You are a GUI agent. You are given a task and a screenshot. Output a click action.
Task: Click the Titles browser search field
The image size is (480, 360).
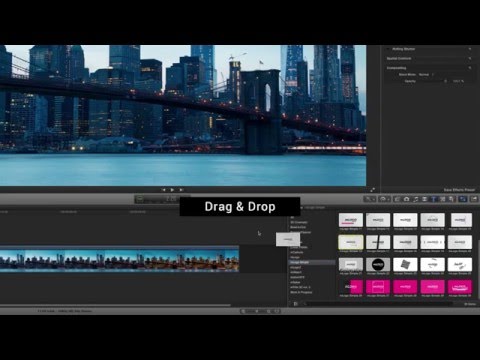378,304
